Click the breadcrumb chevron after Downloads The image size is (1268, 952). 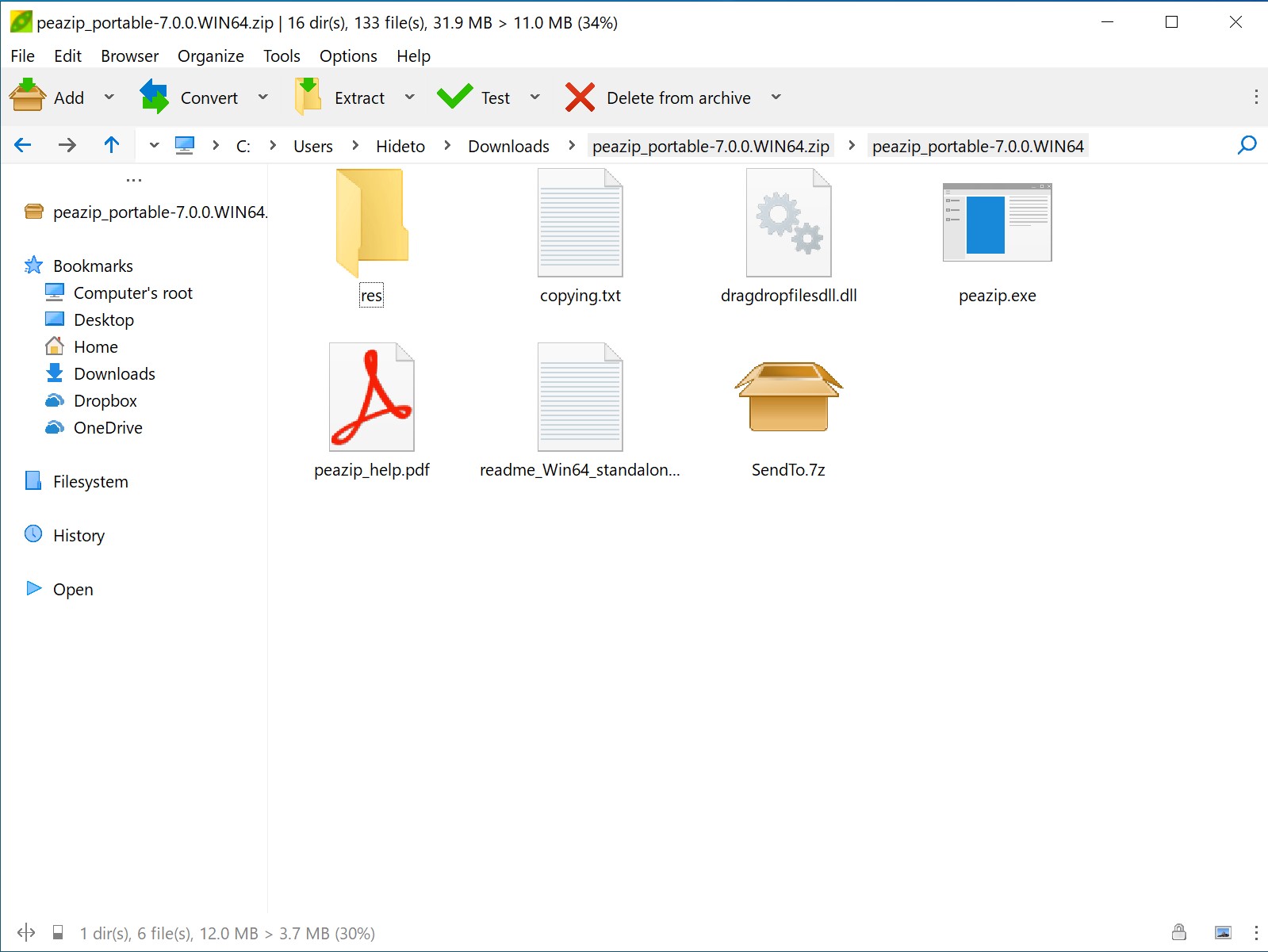tap(571, 145)
